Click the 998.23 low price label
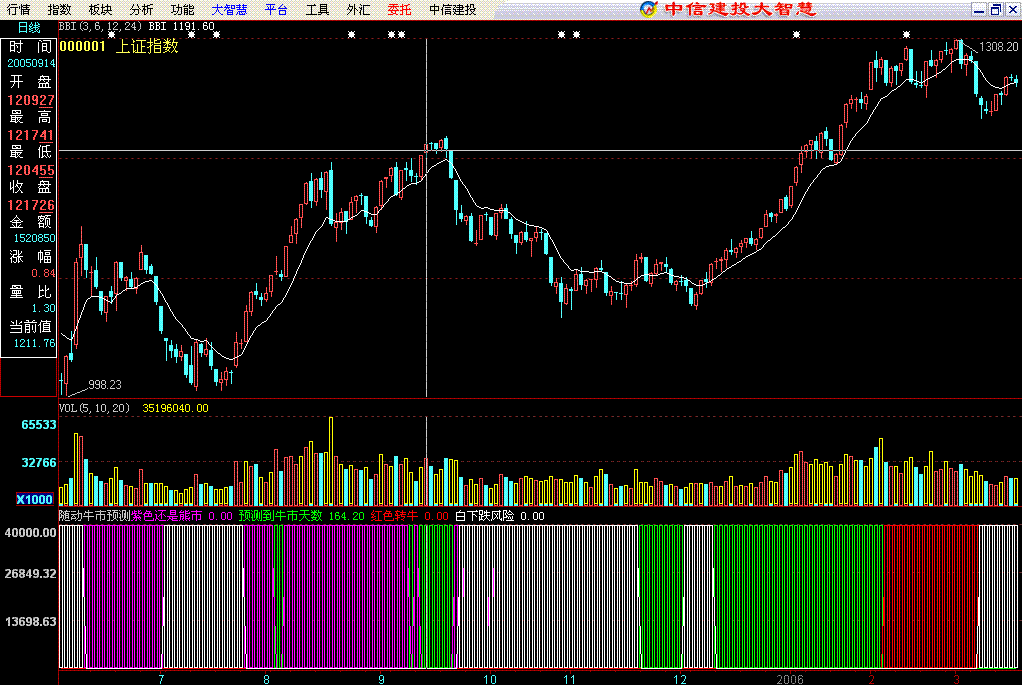This screenshot has width=1022, height=685. pyautogui.click(x=105, y=385)
